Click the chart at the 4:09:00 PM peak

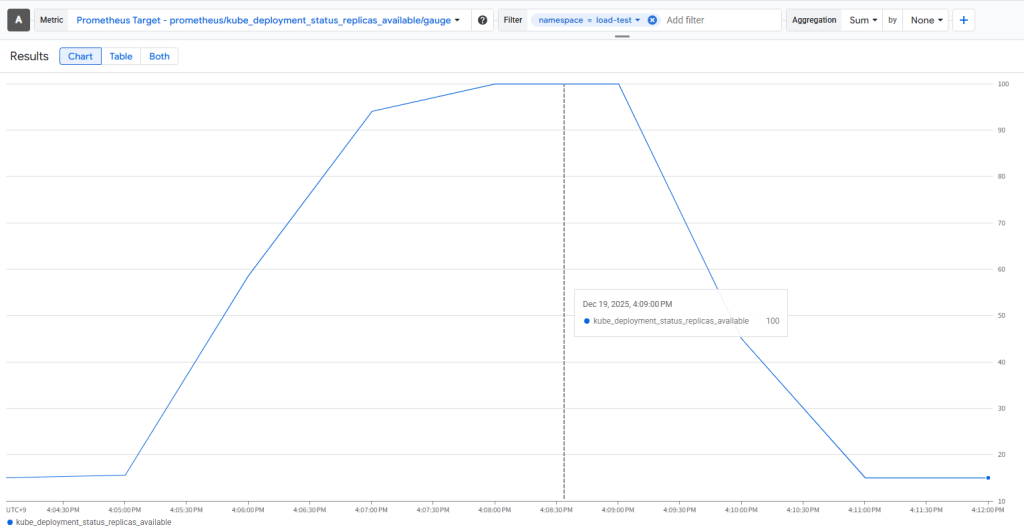click(x=619, y=84)
